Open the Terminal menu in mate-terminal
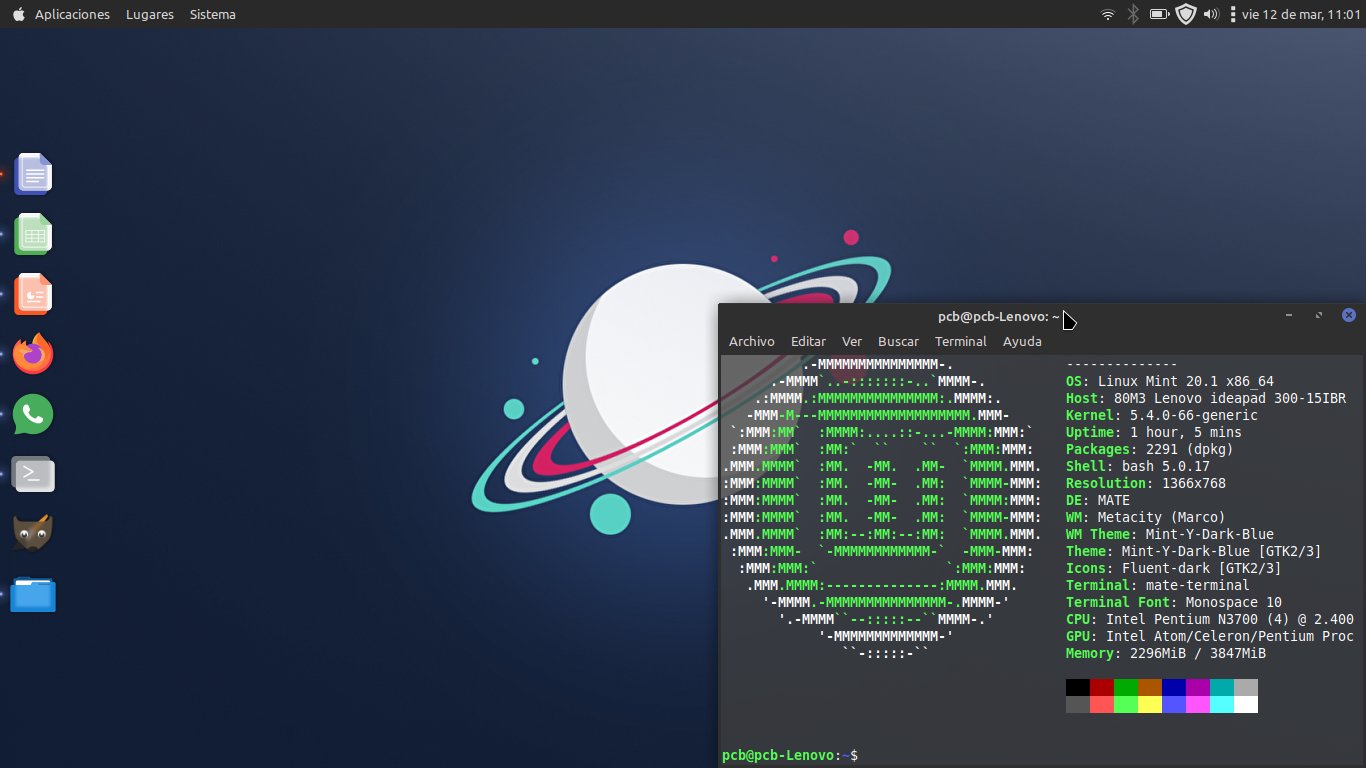Viewport: 1366px width, 768px height. tap(960, 341)
